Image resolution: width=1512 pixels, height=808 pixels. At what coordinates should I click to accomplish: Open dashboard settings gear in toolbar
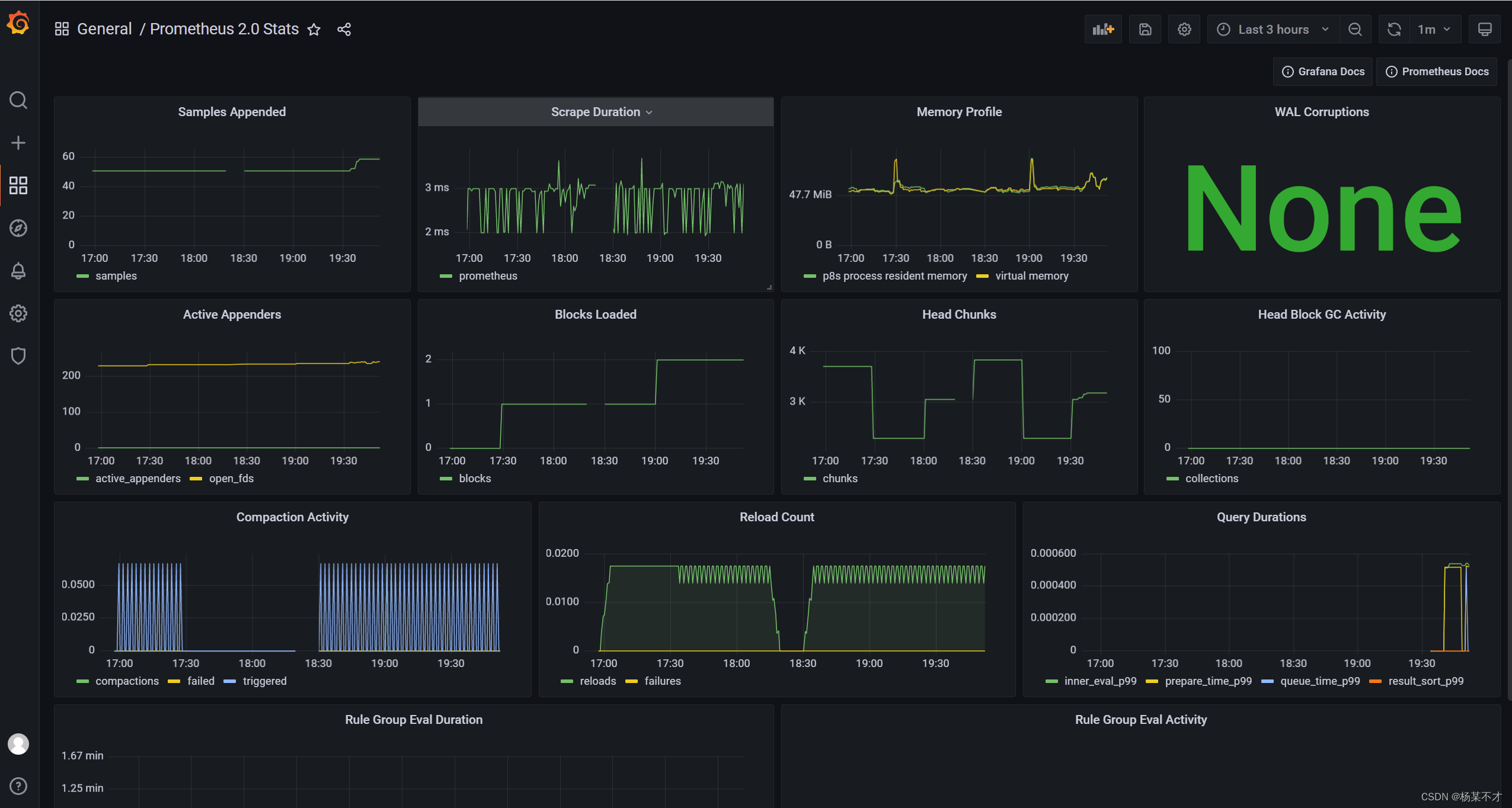(x=1184, y=30)
